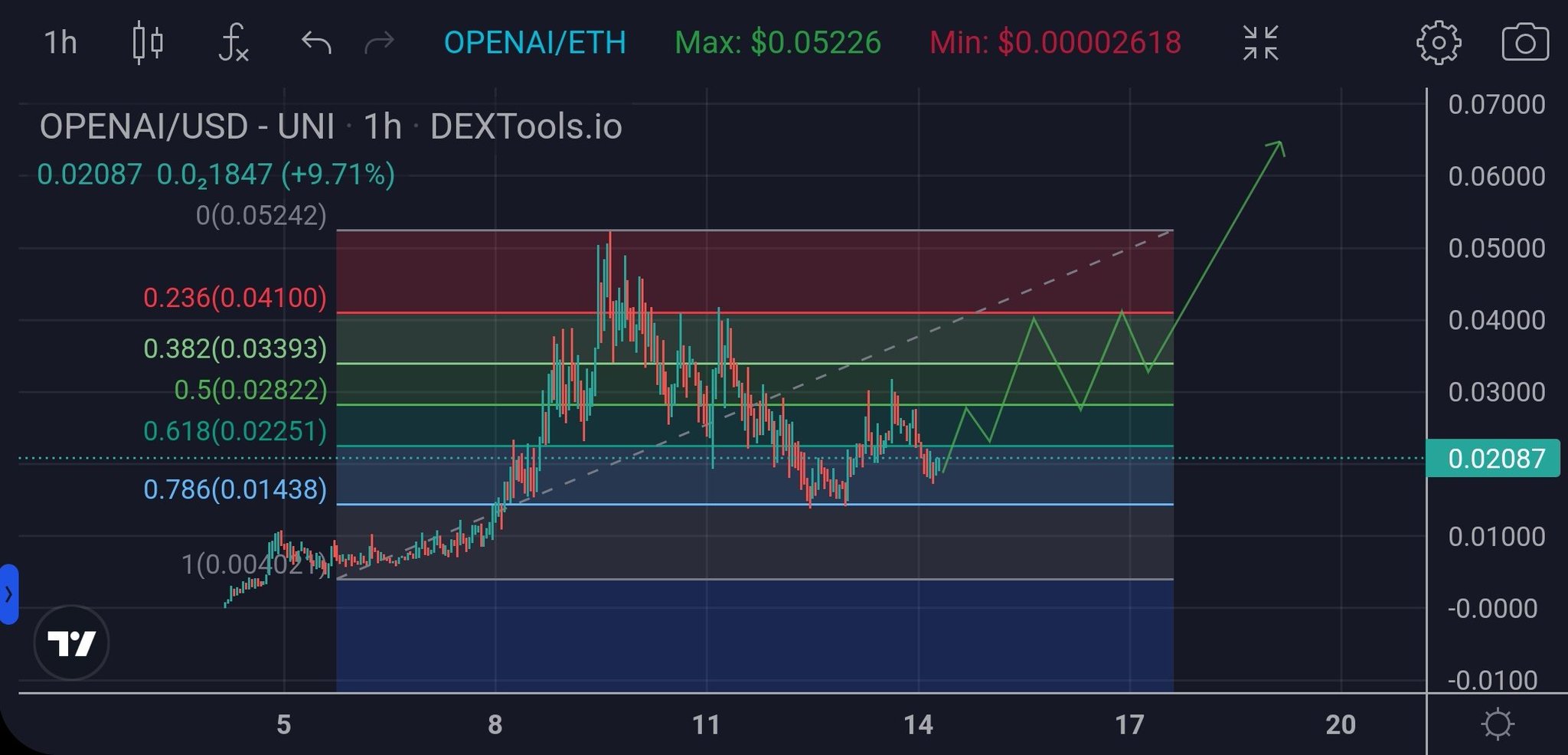Image resolution: width=1568 pixels, height=755 pixels.
Task: Click the Max: $0.05226 value
Action: point(778,42)
